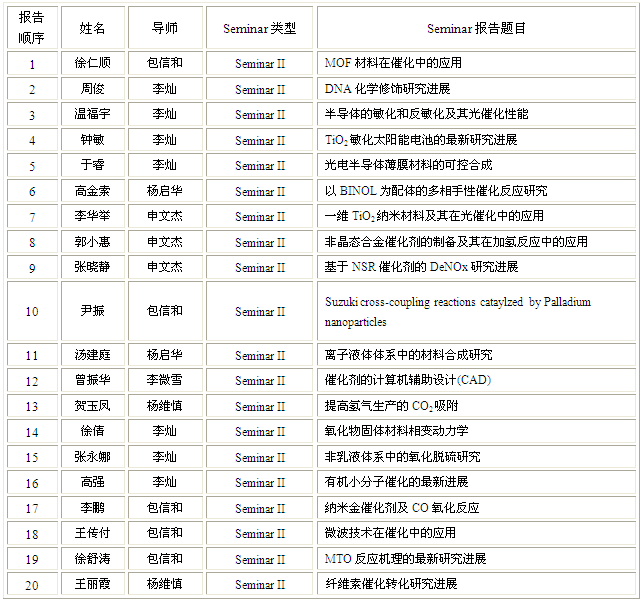The width and height of the screenshot is (642, 600).
Task: Click the 报告顺序 header cell
Action: tap(31, 29)
